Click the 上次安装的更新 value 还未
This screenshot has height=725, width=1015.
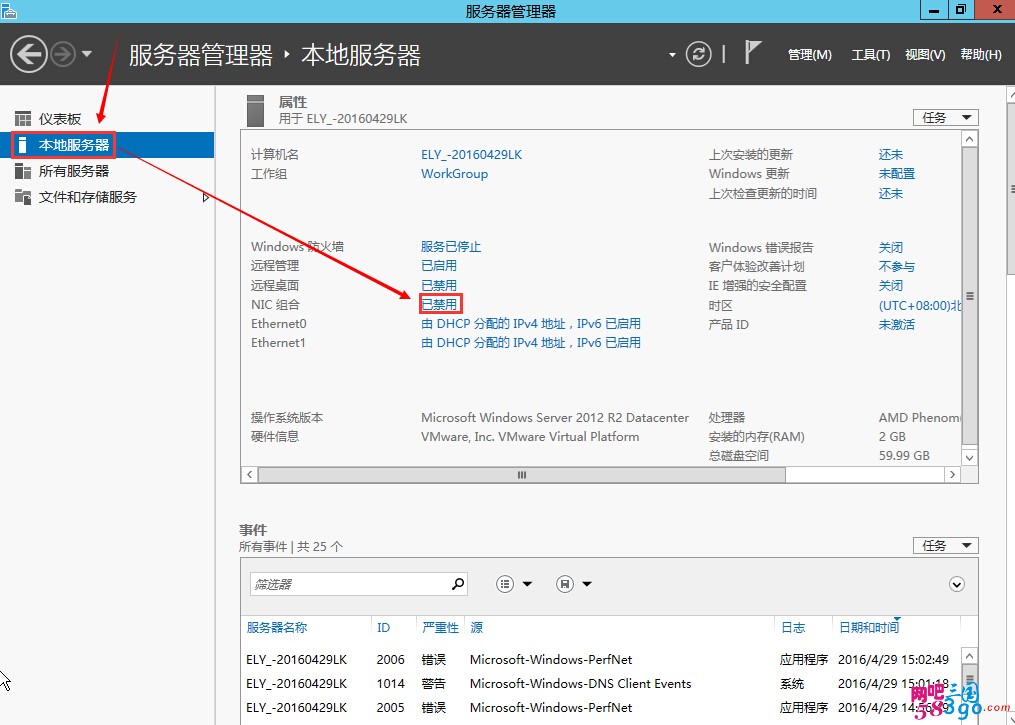coord(891,155)
